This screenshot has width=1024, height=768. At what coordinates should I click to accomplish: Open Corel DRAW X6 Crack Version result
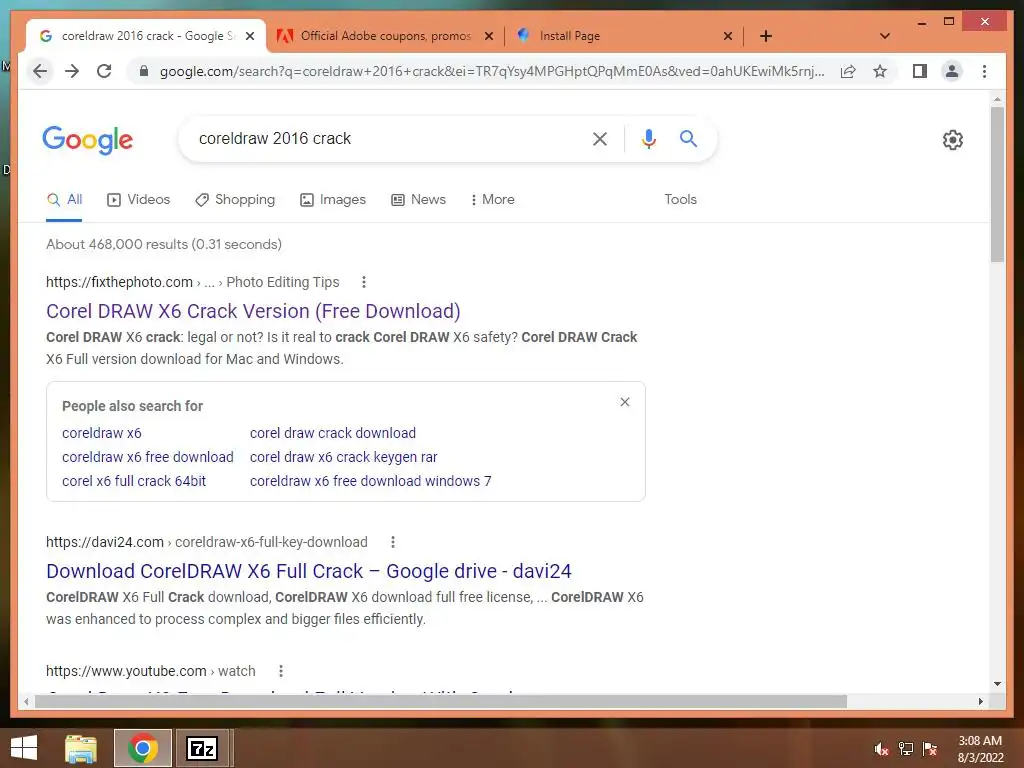pyautogui.click(x=253, y=311)
